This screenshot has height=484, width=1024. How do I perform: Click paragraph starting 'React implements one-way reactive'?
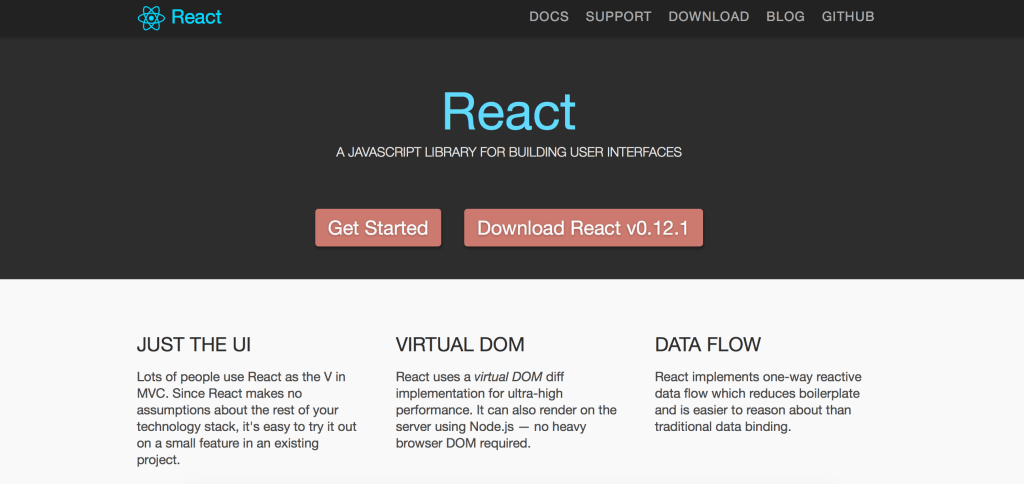click(758, 402)
